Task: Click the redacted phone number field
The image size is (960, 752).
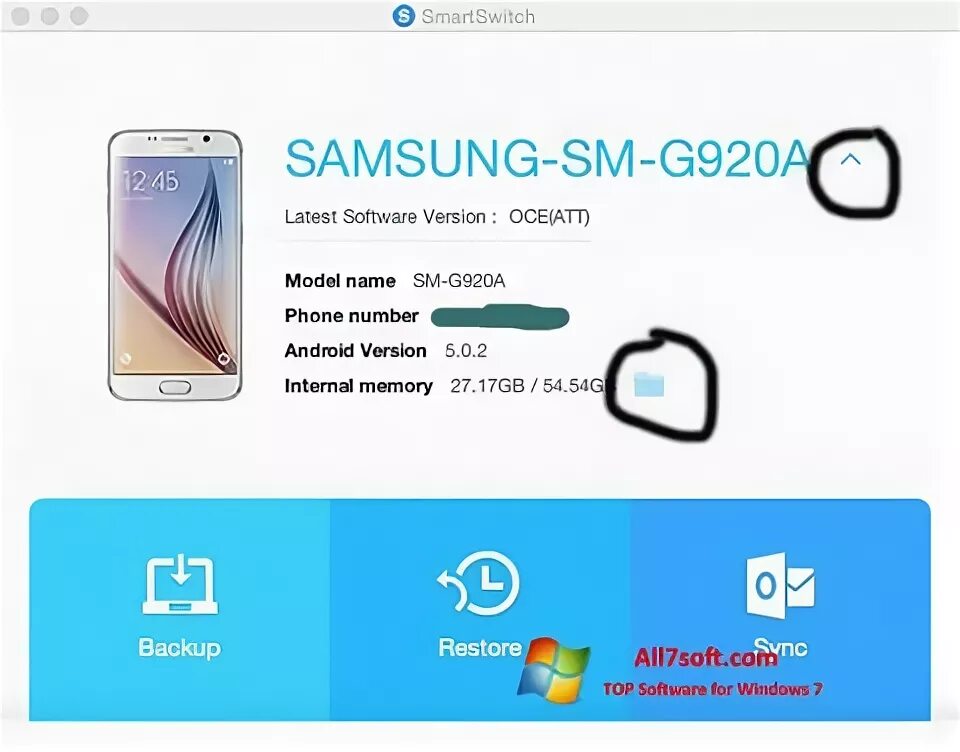Action: coord(500,316)
